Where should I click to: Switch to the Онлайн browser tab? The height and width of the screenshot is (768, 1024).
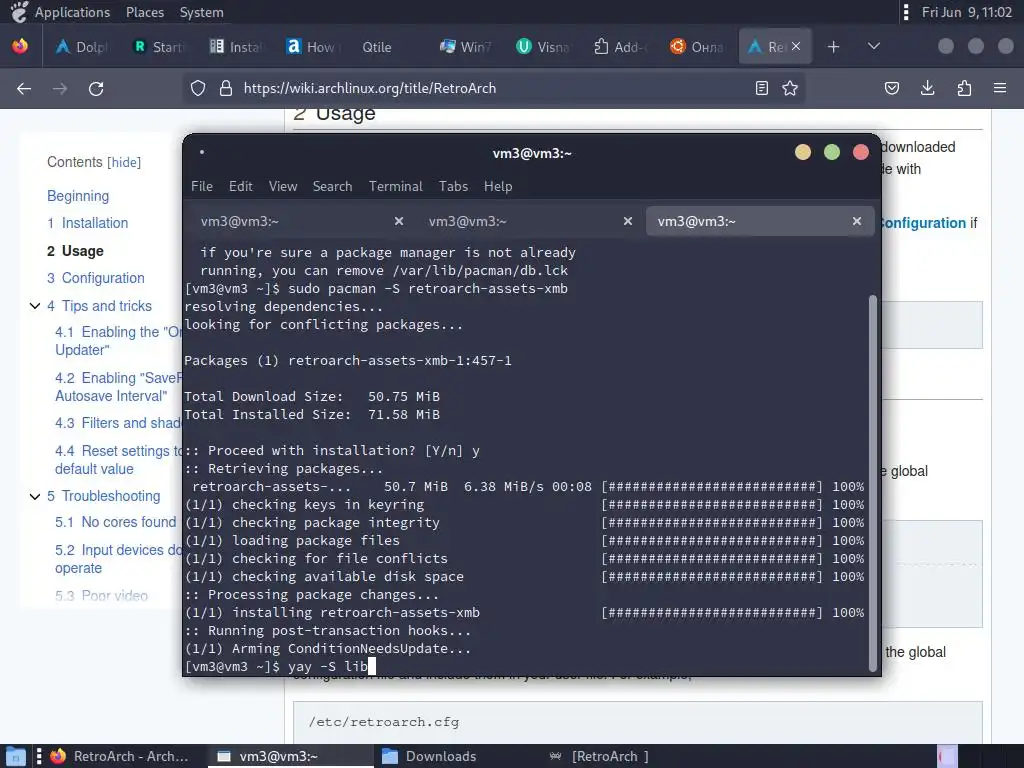coord(696,46)
